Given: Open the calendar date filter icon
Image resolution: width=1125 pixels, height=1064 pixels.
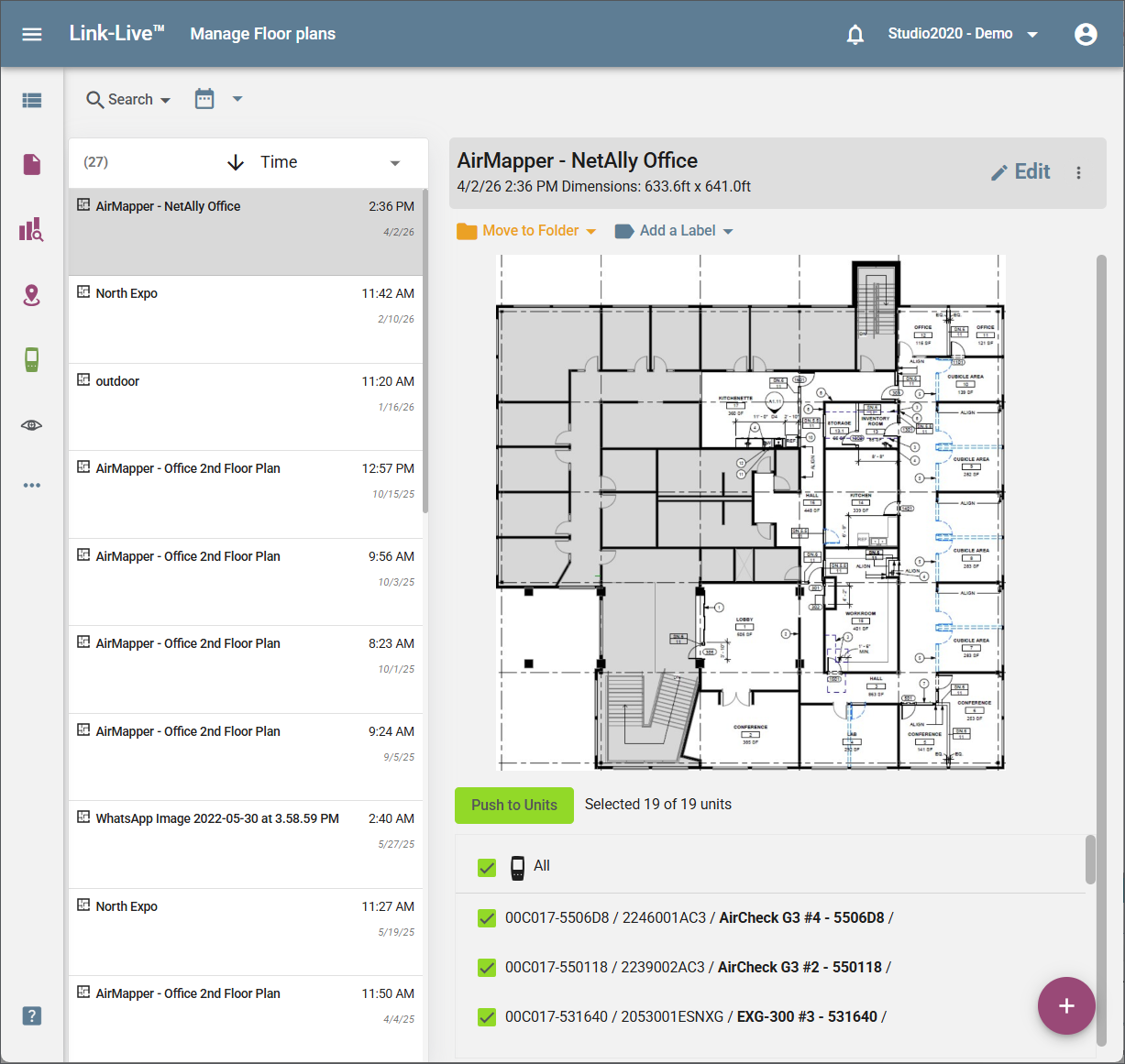Looking at the screenshot, I should pyautogui.click(x=204, y=98).
